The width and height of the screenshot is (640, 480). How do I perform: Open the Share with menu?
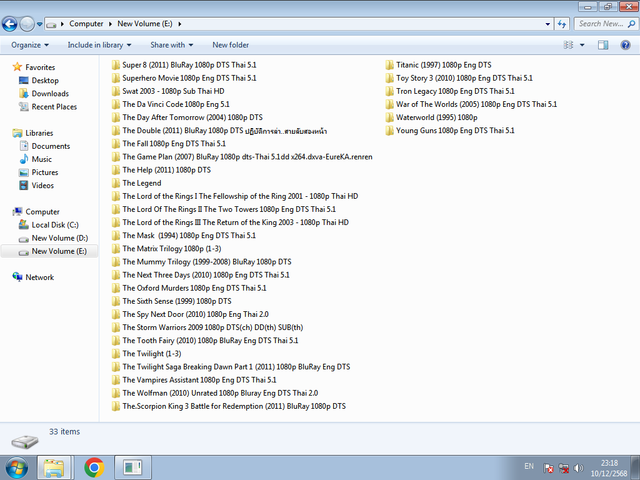coord(171,45)
